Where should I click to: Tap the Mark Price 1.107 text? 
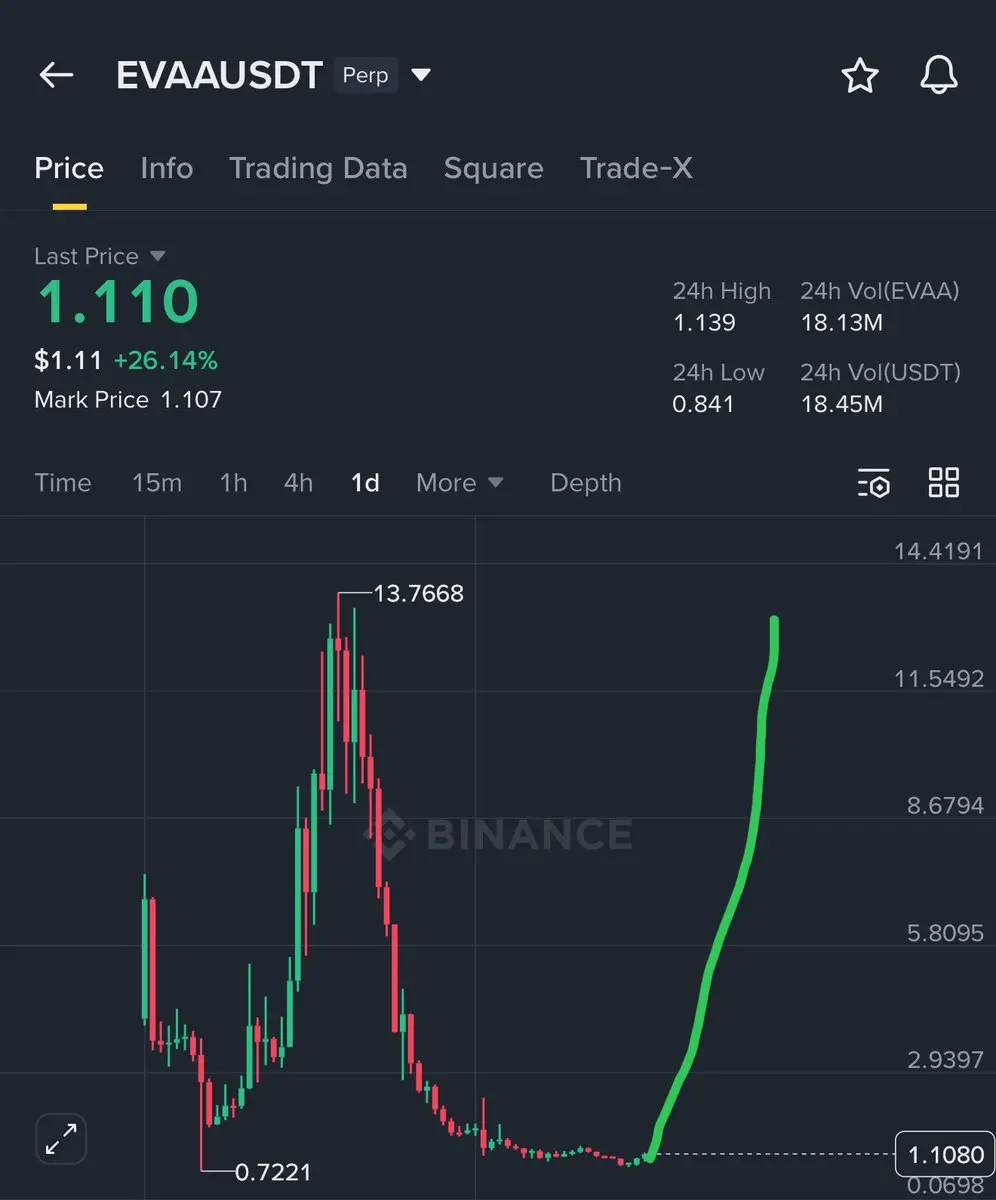[128, 400]
